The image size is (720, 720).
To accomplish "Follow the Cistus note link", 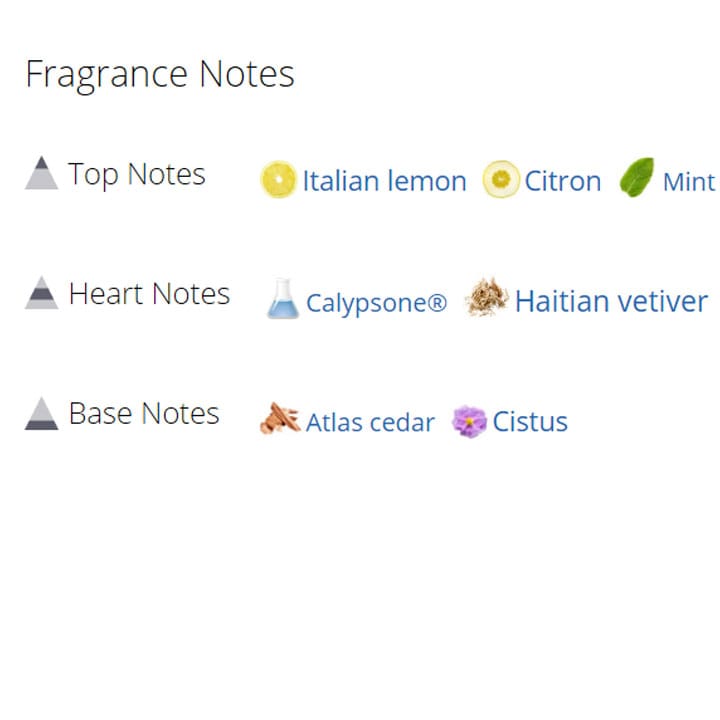I will (530, 422).
